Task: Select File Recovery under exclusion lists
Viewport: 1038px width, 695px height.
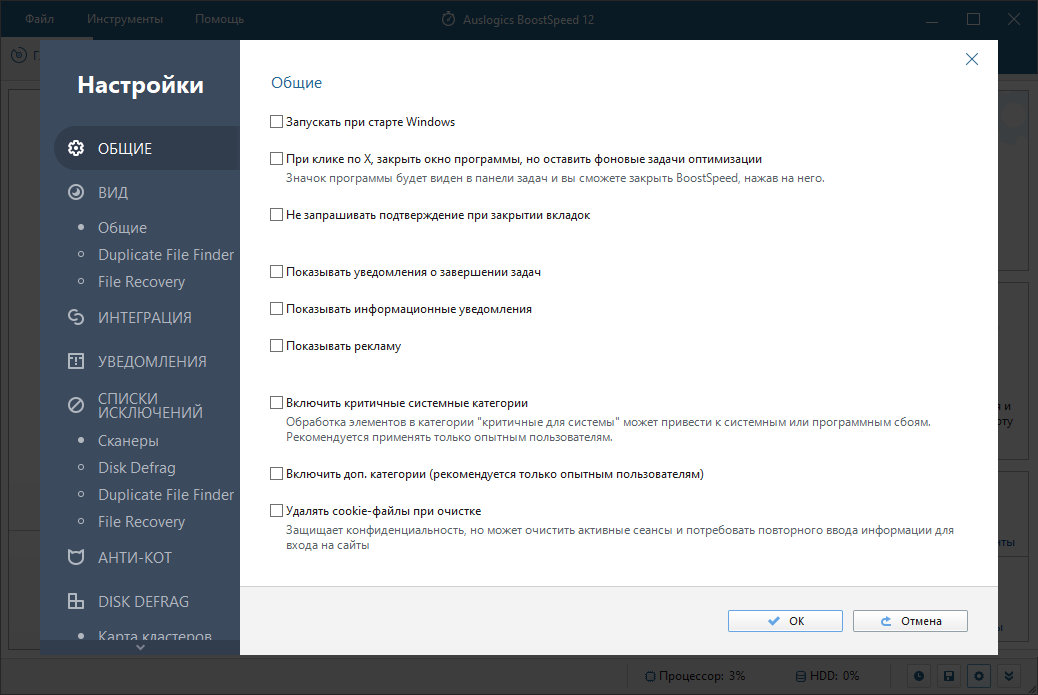Action: pos(142,522)
